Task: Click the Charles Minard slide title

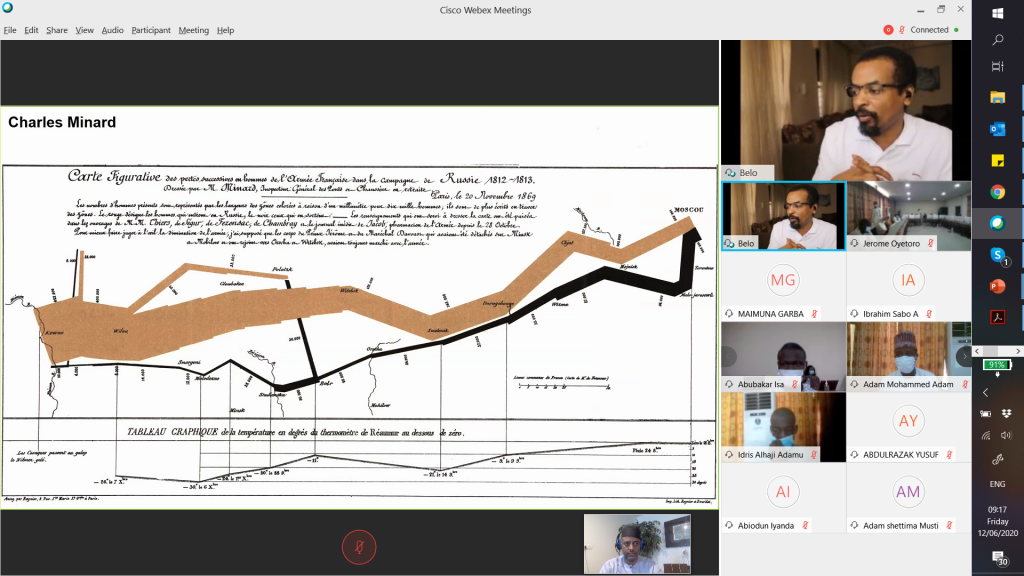Action: coord(62,122)
